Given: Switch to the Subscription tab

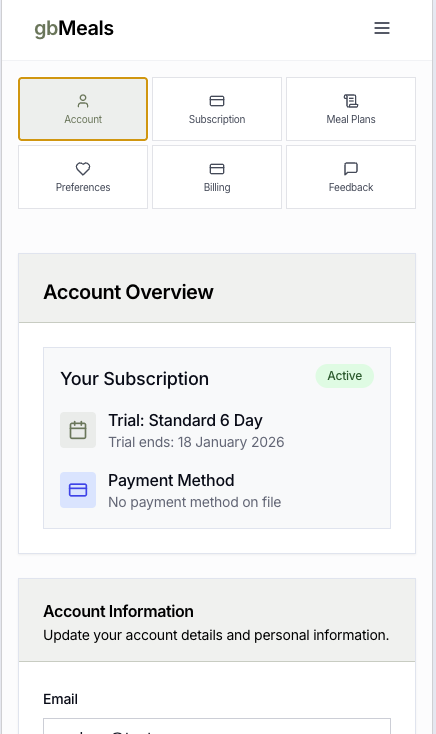Looking at the screenshot, I should 217,109.
